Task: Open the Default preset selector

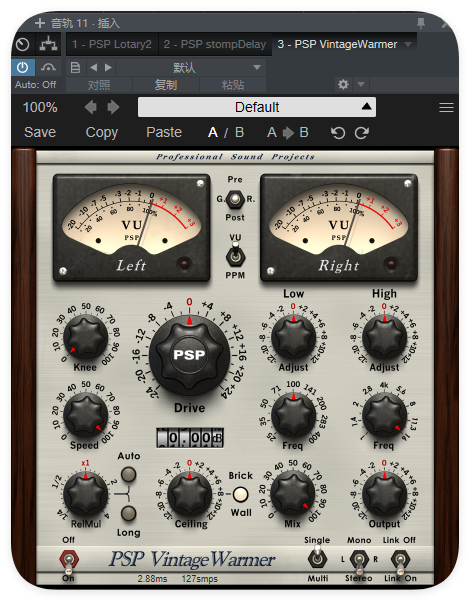Action: 257,107
